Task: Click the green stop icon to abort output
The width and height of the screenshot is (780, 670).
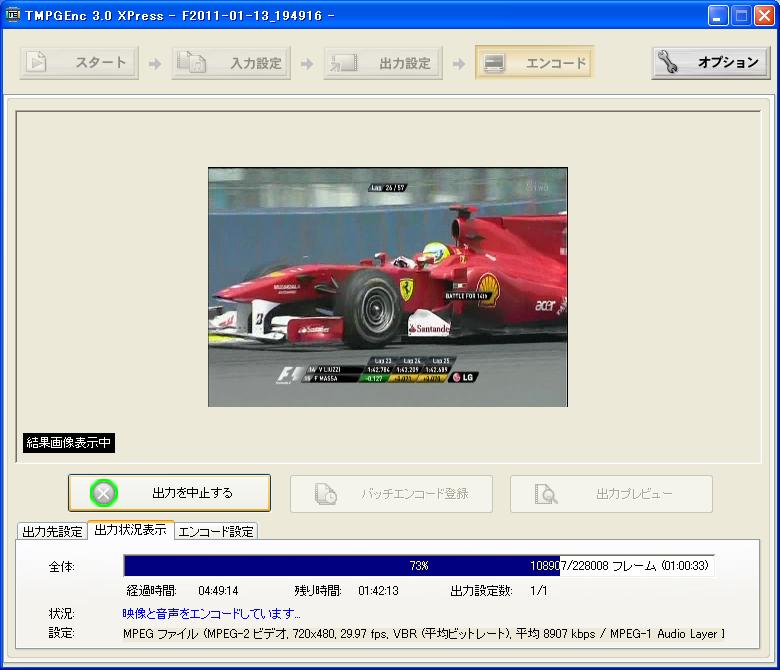Action: click(104, 493)
